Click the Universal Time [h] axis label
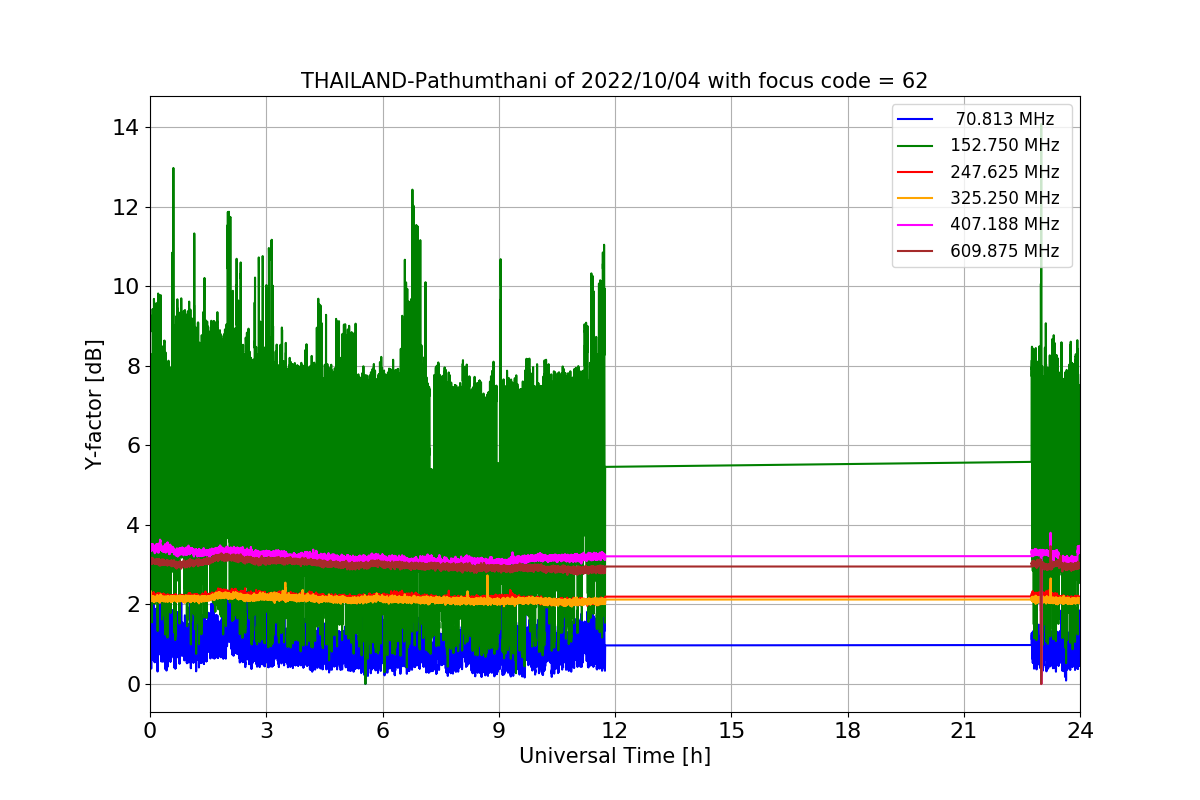The width and height of the screenshot is (1200, 800). 614,757
